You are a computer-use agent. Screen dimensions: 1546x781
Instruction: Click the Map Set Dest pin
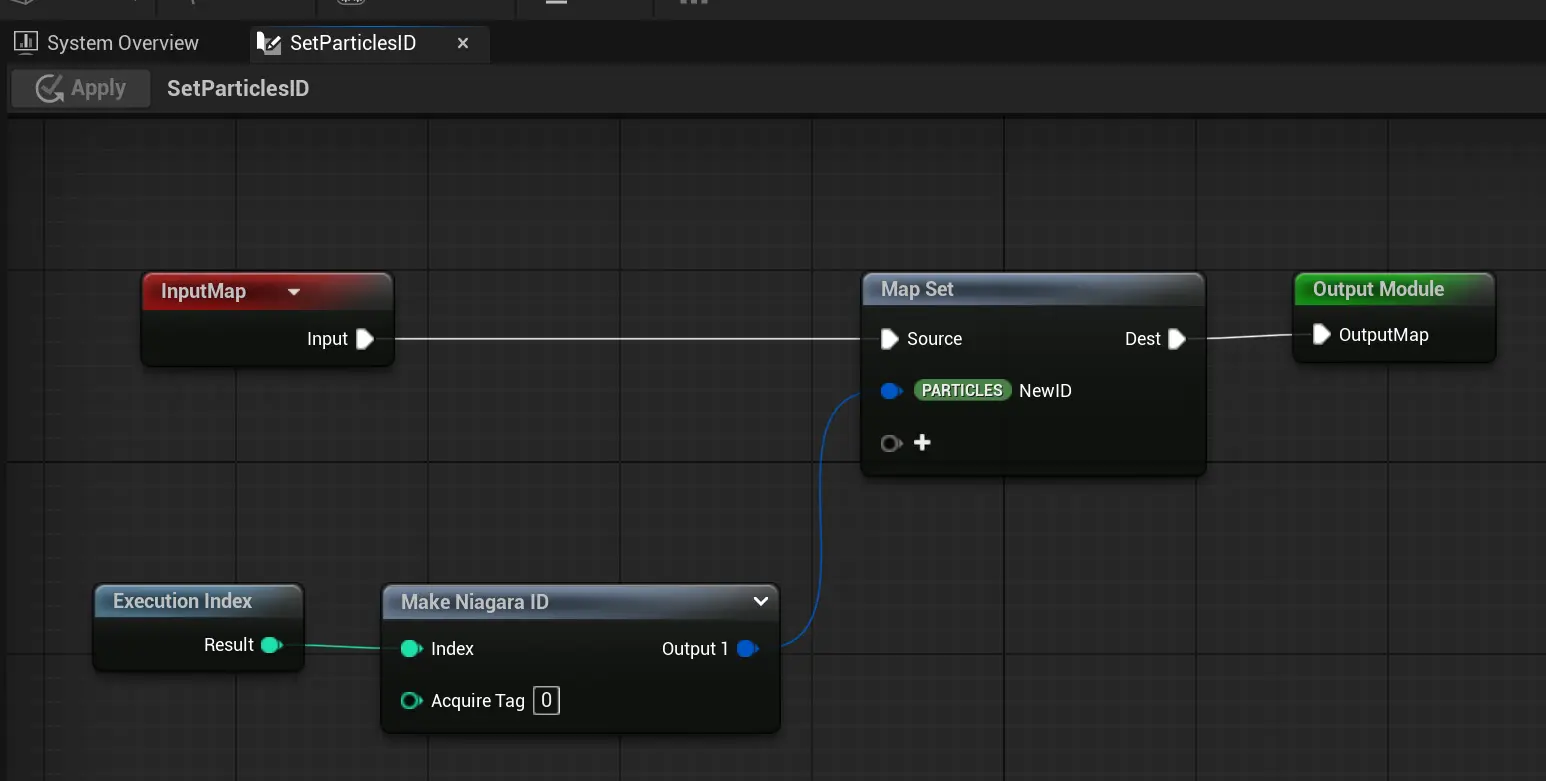point(1177,339)
